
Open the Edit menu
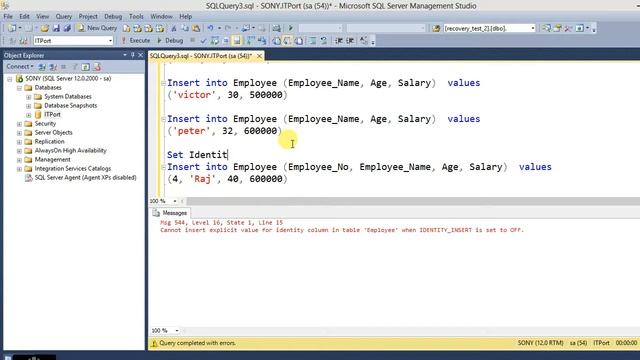(24, 16)
